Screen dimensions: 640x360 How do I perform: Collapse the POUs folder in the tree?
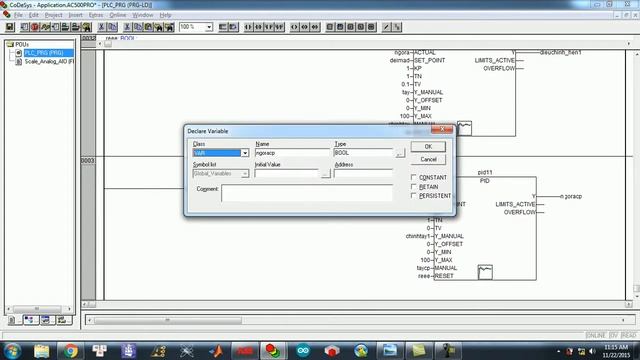tap(10, 44)
